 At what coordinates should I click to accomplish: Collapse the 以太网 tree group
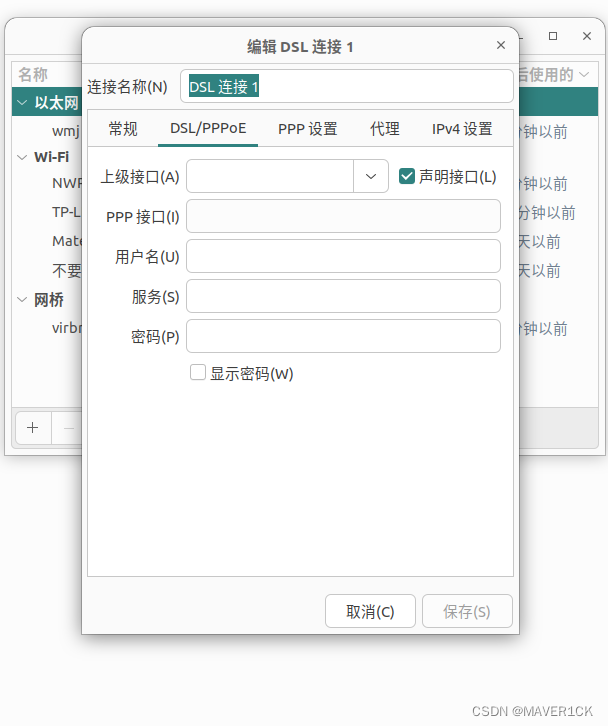tap(22, 102)
